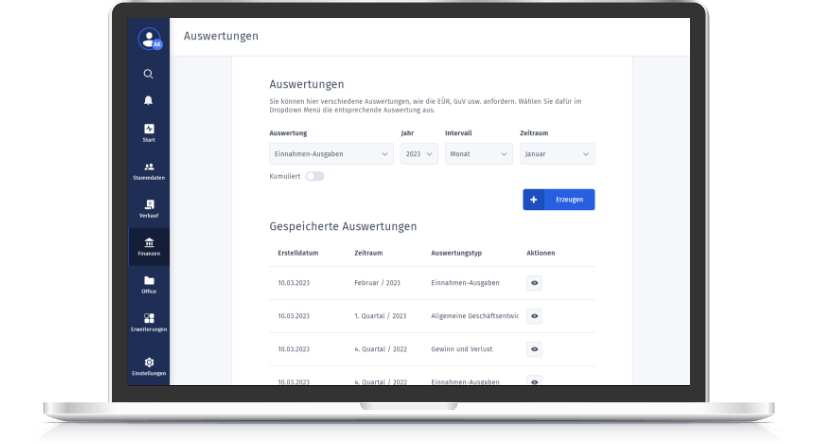The image size is (818, 444).
Task: Open the user profile avatar
Action: pos(149,39)
